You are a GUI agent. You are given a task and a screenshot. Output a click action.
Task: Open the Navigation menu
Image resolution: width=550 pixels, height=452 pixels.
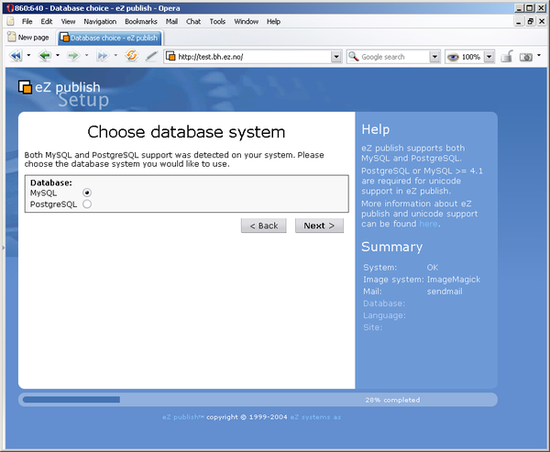pos(100,22)
